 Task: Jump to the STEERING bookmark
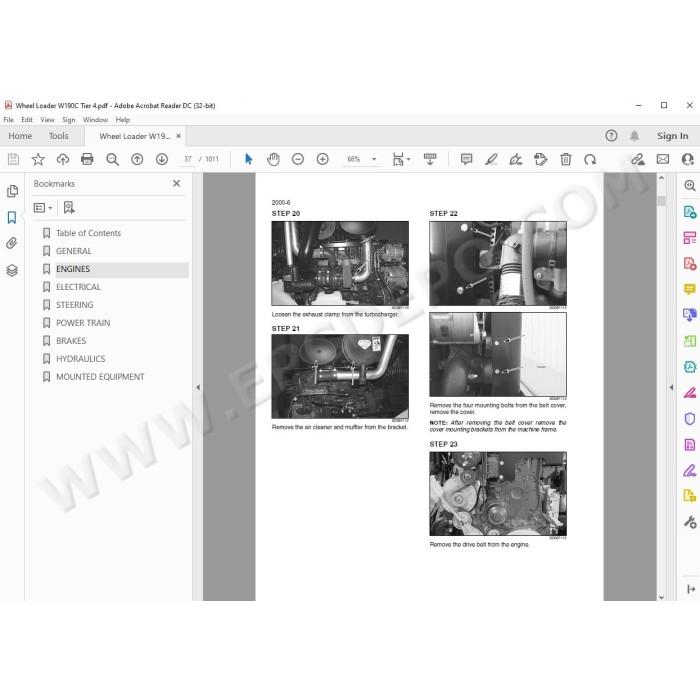click(x=75, y=304)
